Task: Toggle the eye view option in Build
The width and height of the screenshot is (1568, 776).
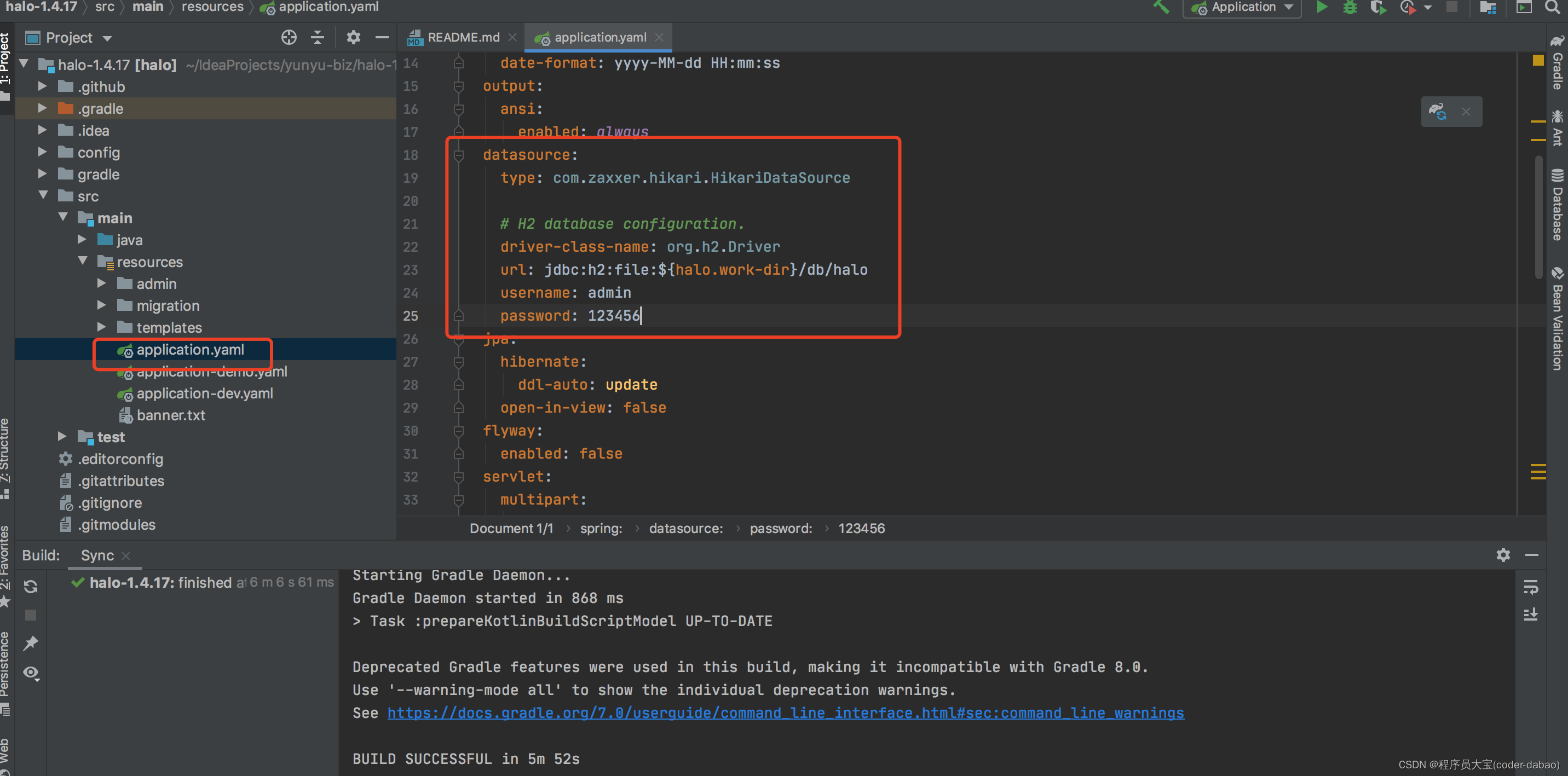Action: tap(31, 672)
